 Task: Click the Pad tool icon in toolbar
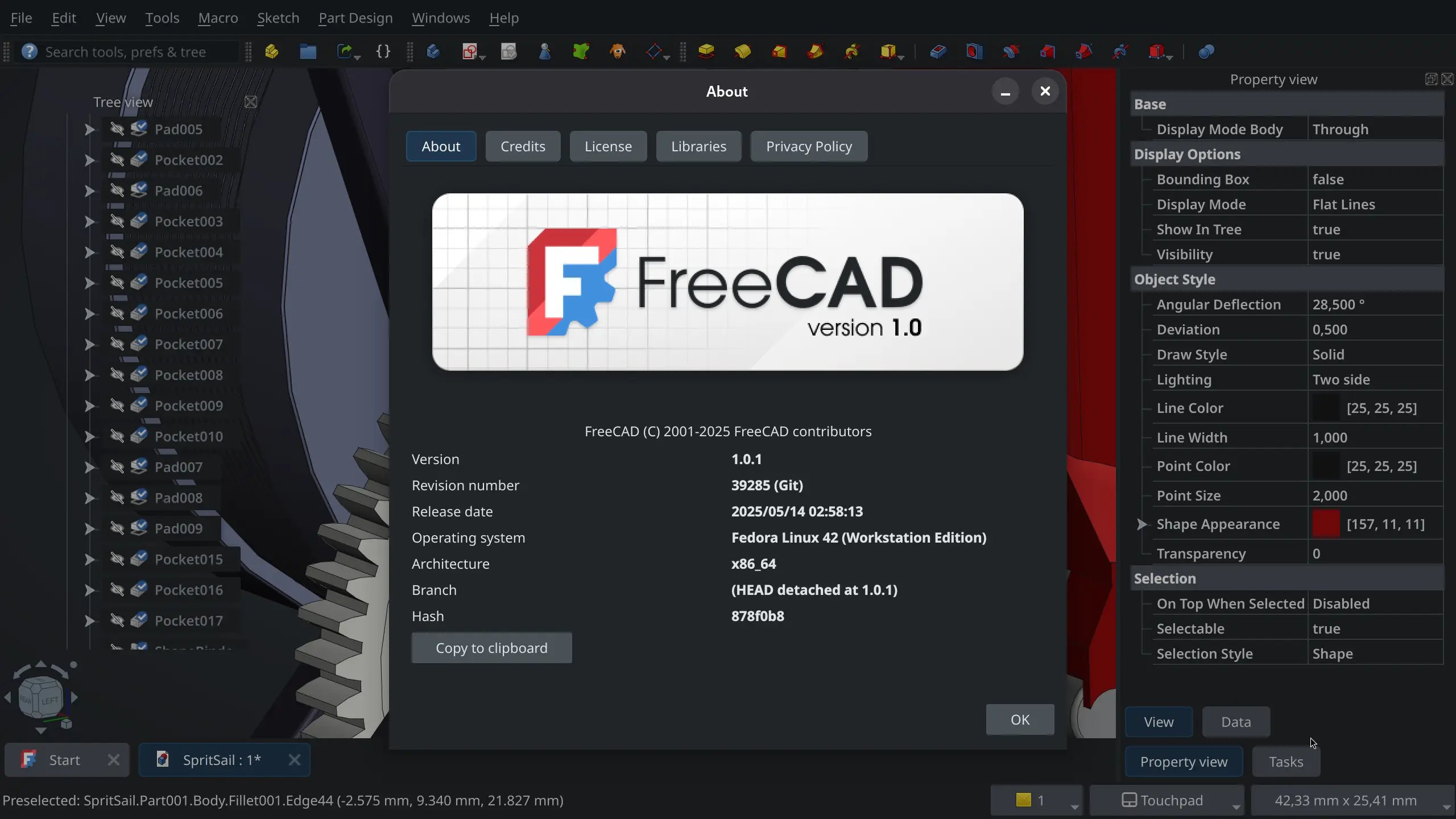[706, 52]
